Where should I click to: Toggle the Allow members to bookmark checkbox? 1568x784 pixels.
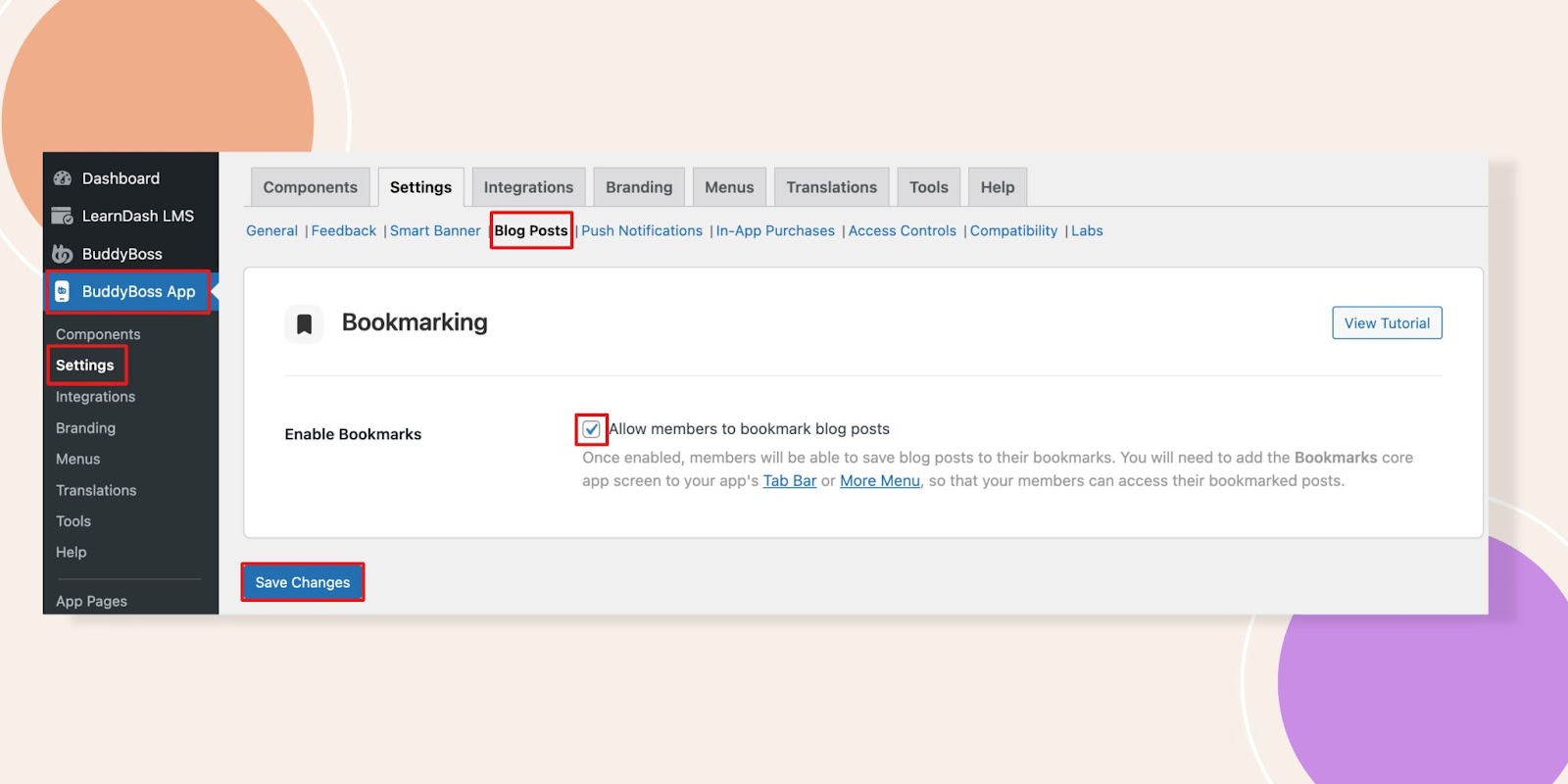(x=591, y=429)
